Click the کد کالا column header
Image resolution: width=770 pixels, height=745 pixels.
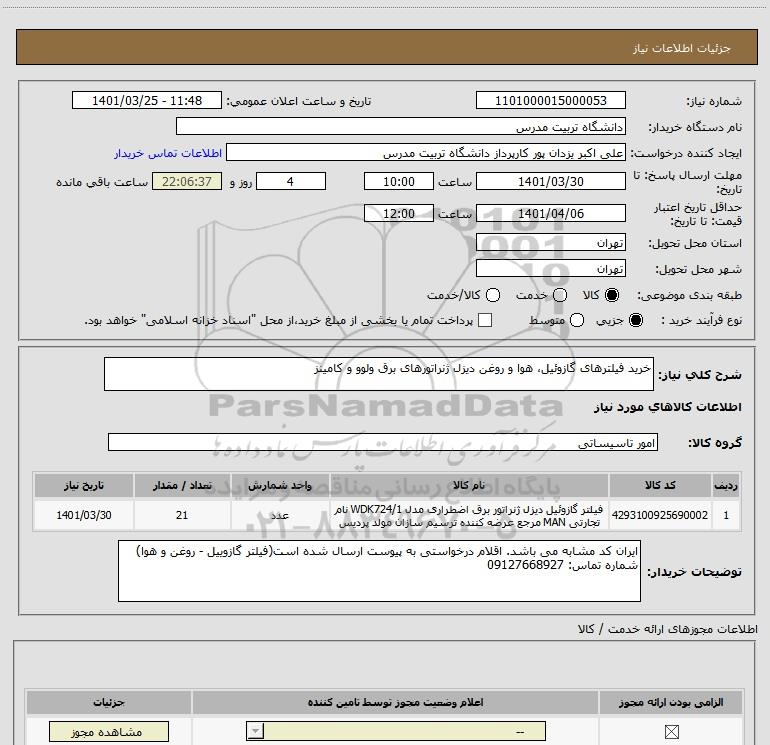click(x=660, y=485)
